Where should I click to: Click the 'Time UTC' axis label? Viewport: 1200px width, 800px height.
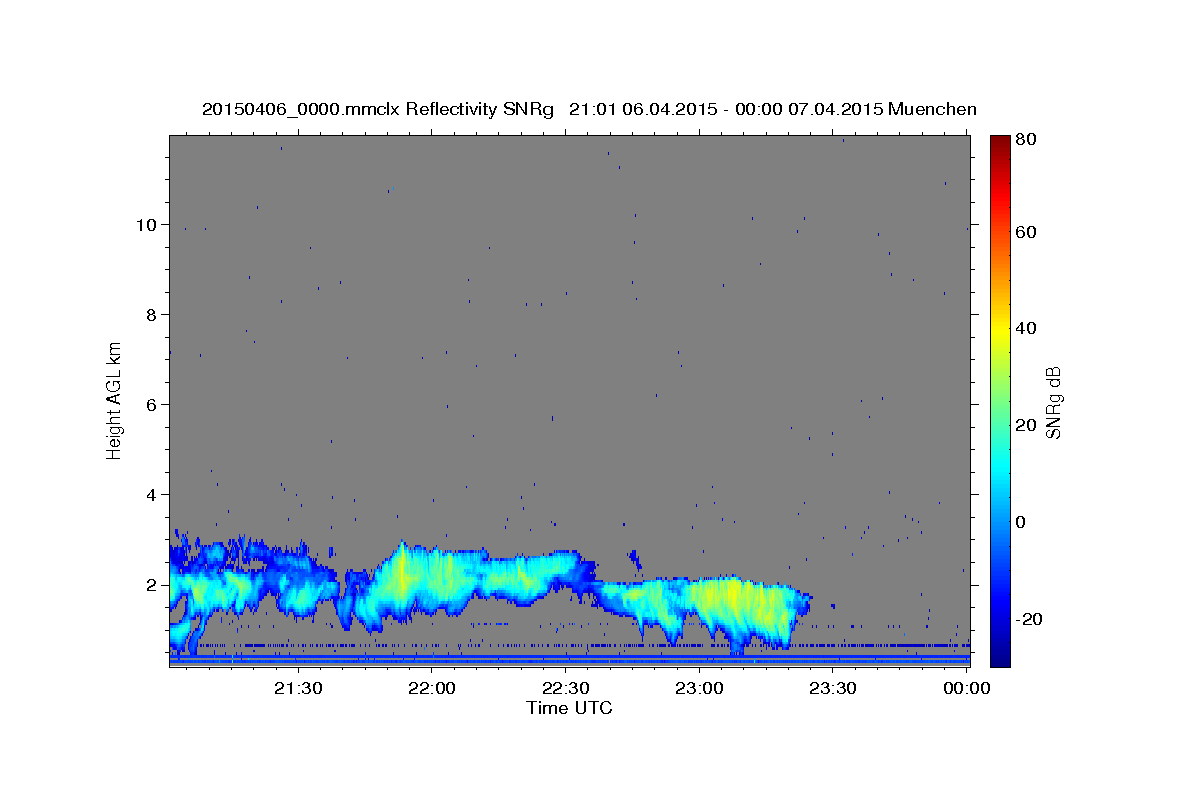569,708
